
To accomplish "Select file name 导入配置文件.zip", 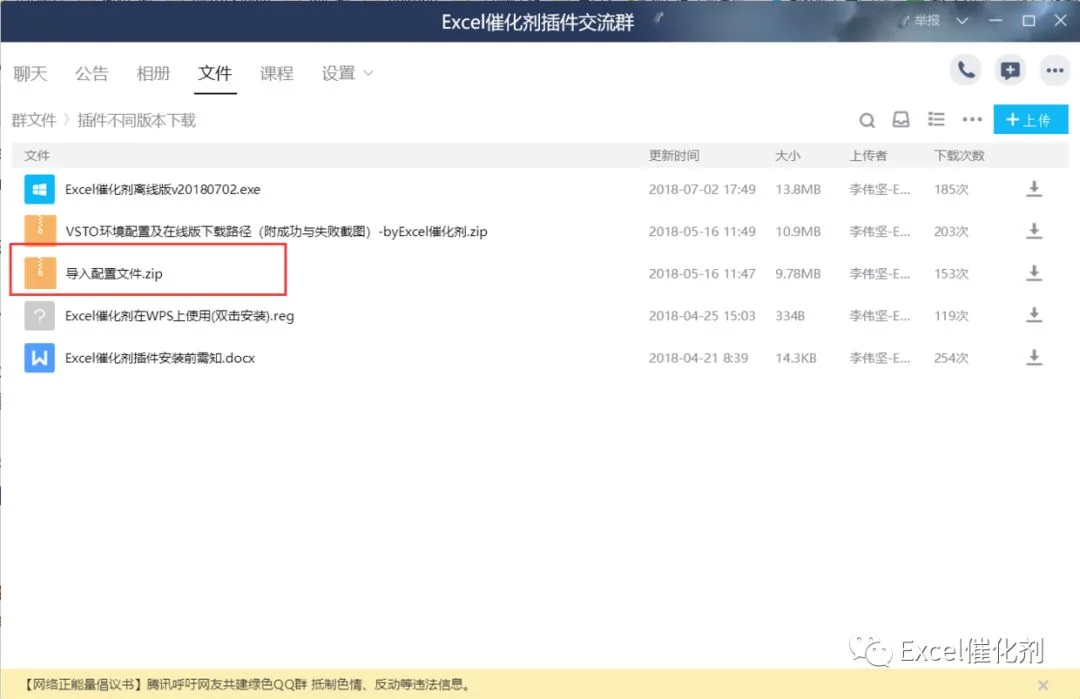I will pyautogui.click(x=114, y=273).
